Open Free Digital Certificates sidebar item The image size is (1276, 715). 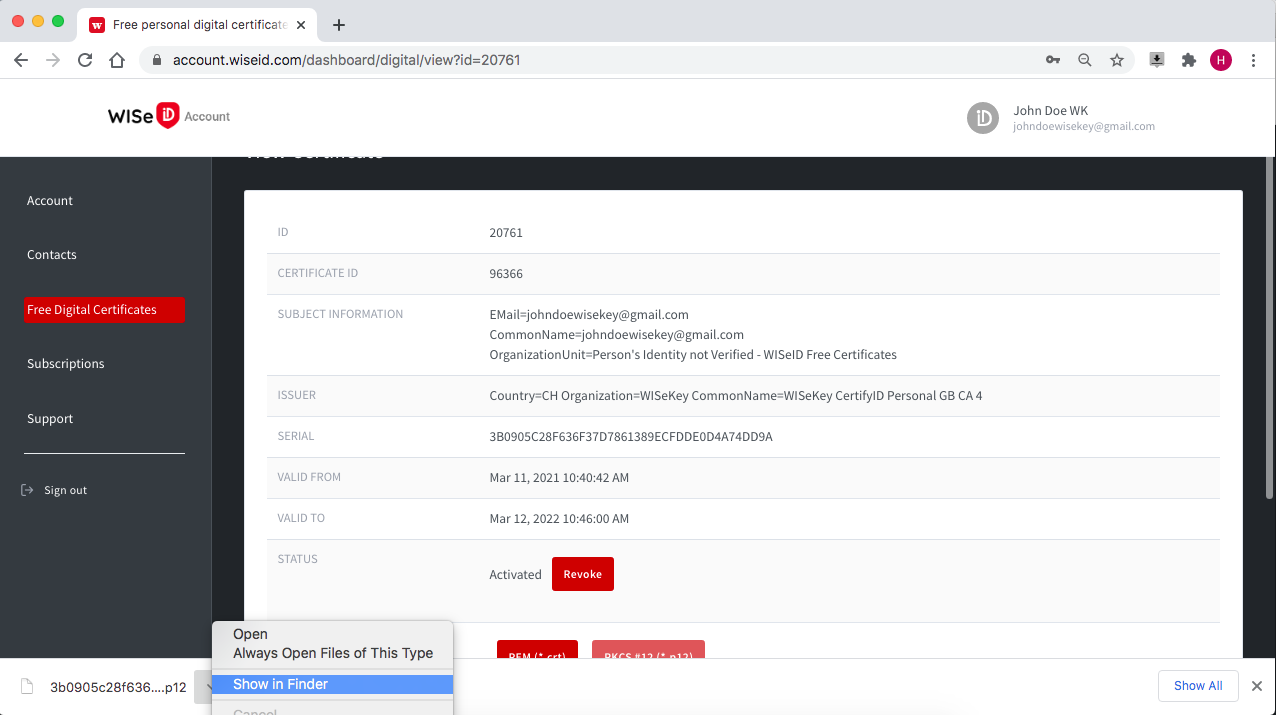tap(104, 310)
